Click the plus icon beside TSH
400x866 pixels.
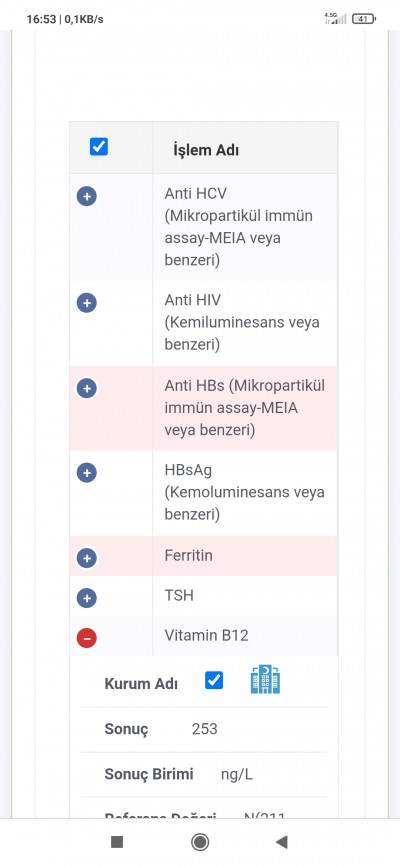pos(87,598)
